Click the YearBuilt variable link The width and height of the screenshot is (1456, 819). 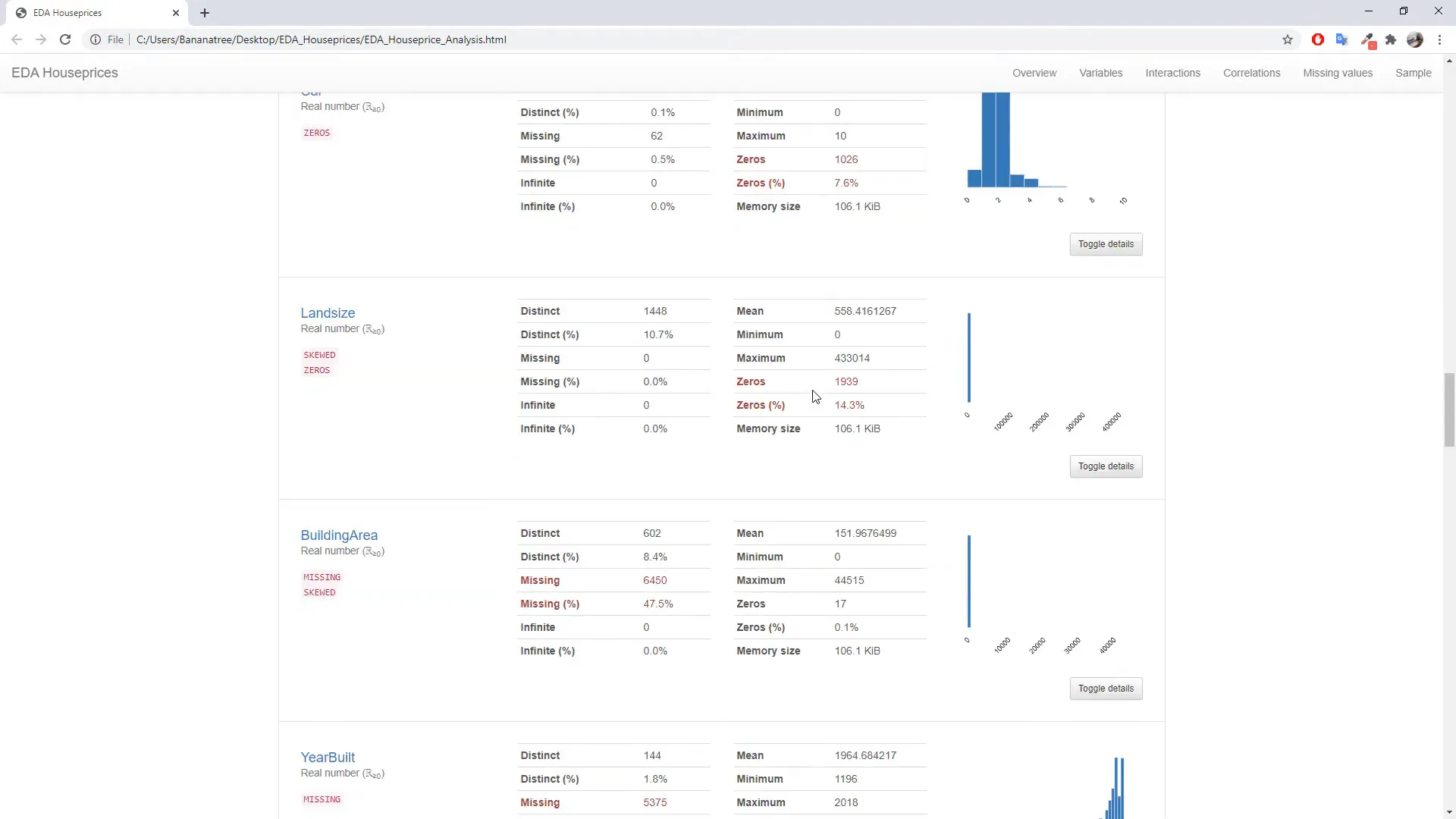coord(327,758)
